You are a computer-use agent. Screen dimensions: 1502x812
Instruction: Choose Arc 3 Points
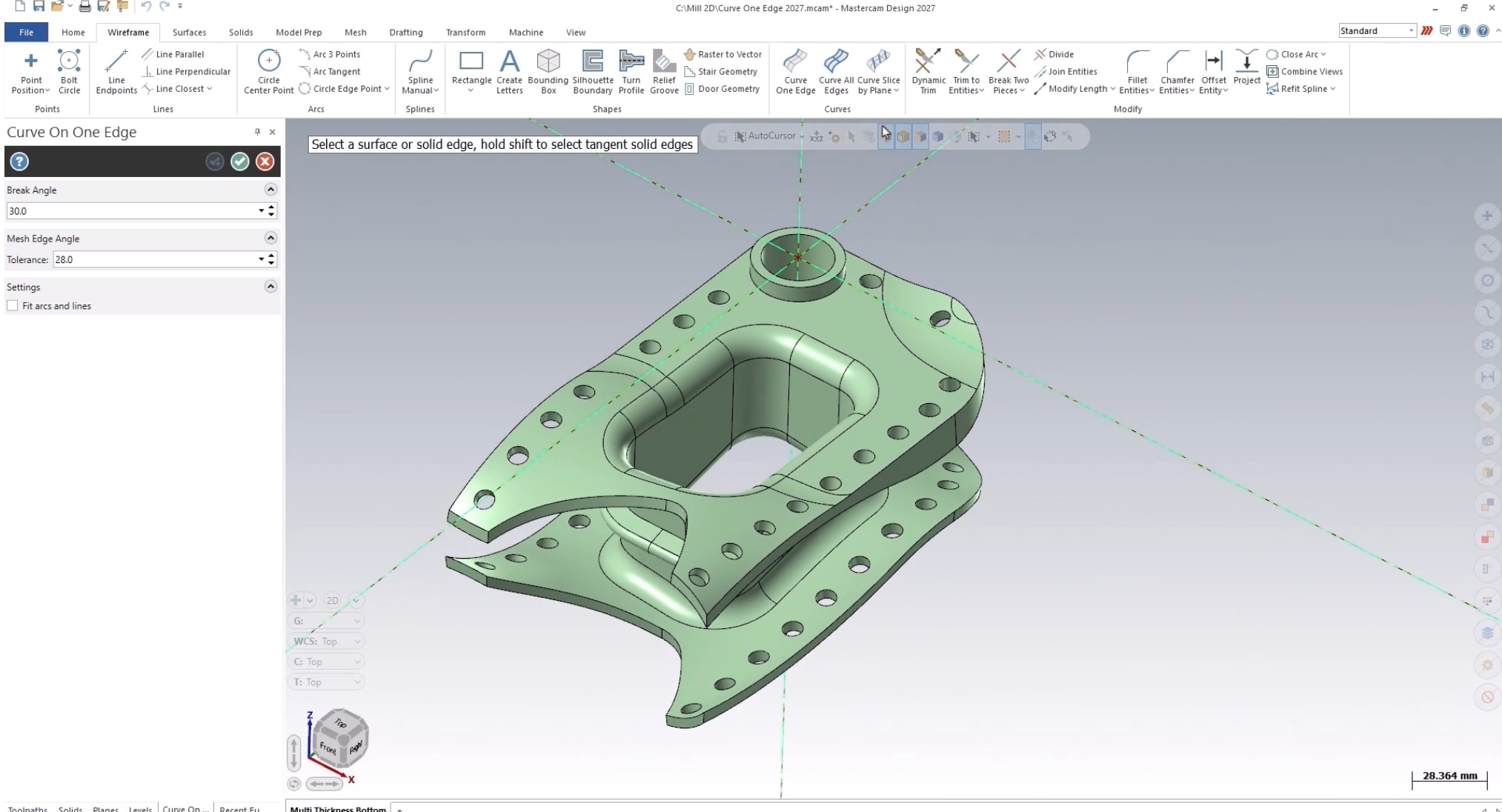tap(329, 54)
